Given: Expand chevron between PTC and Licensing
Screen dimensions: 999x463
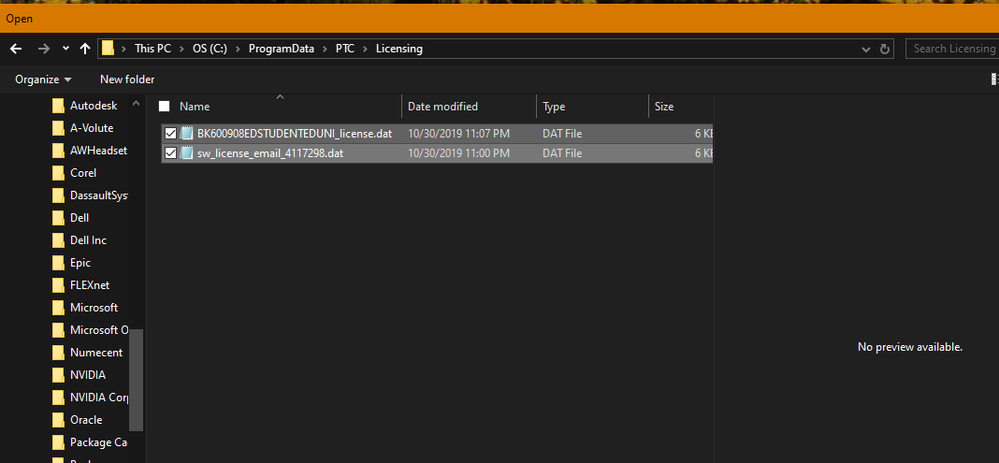Looking at the screenshot, I should (366, 48).
